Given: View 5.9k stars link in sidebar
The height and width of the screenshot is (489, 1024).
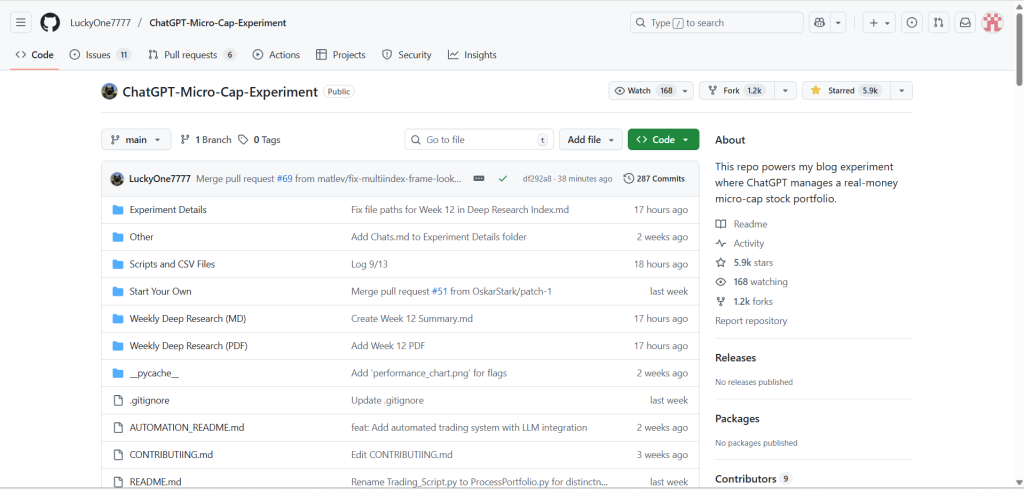Looking at the screenshot, I should (x=744, y=262).
